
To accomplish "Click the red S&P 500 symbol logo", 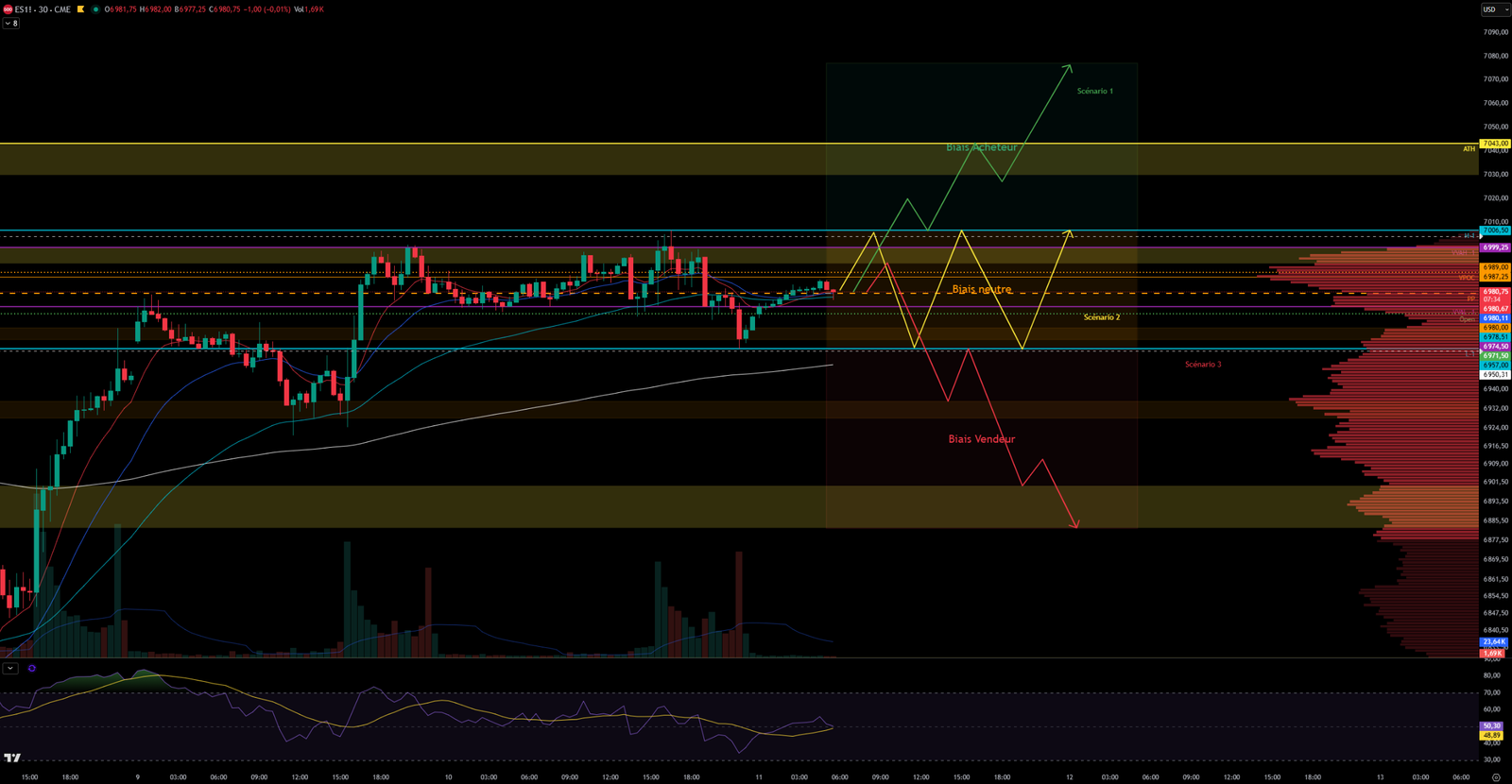I will coord(8,9).
